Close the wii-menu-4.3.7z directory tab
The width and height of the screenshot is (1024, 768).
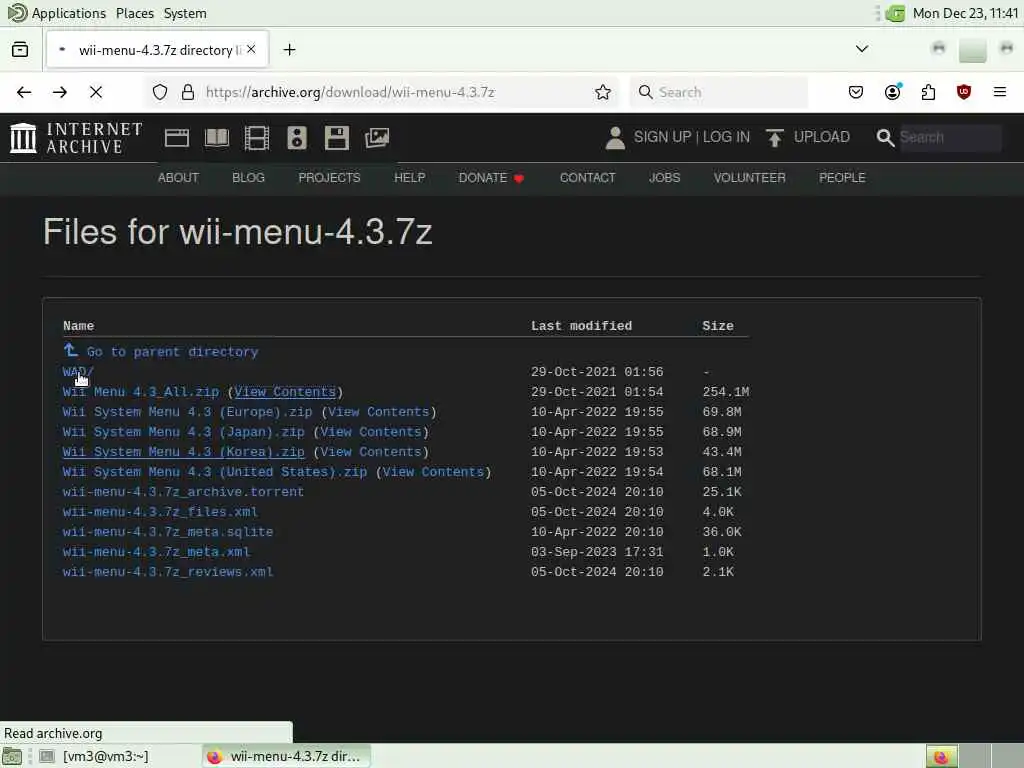pyautogui.click(x=251, y=50)
